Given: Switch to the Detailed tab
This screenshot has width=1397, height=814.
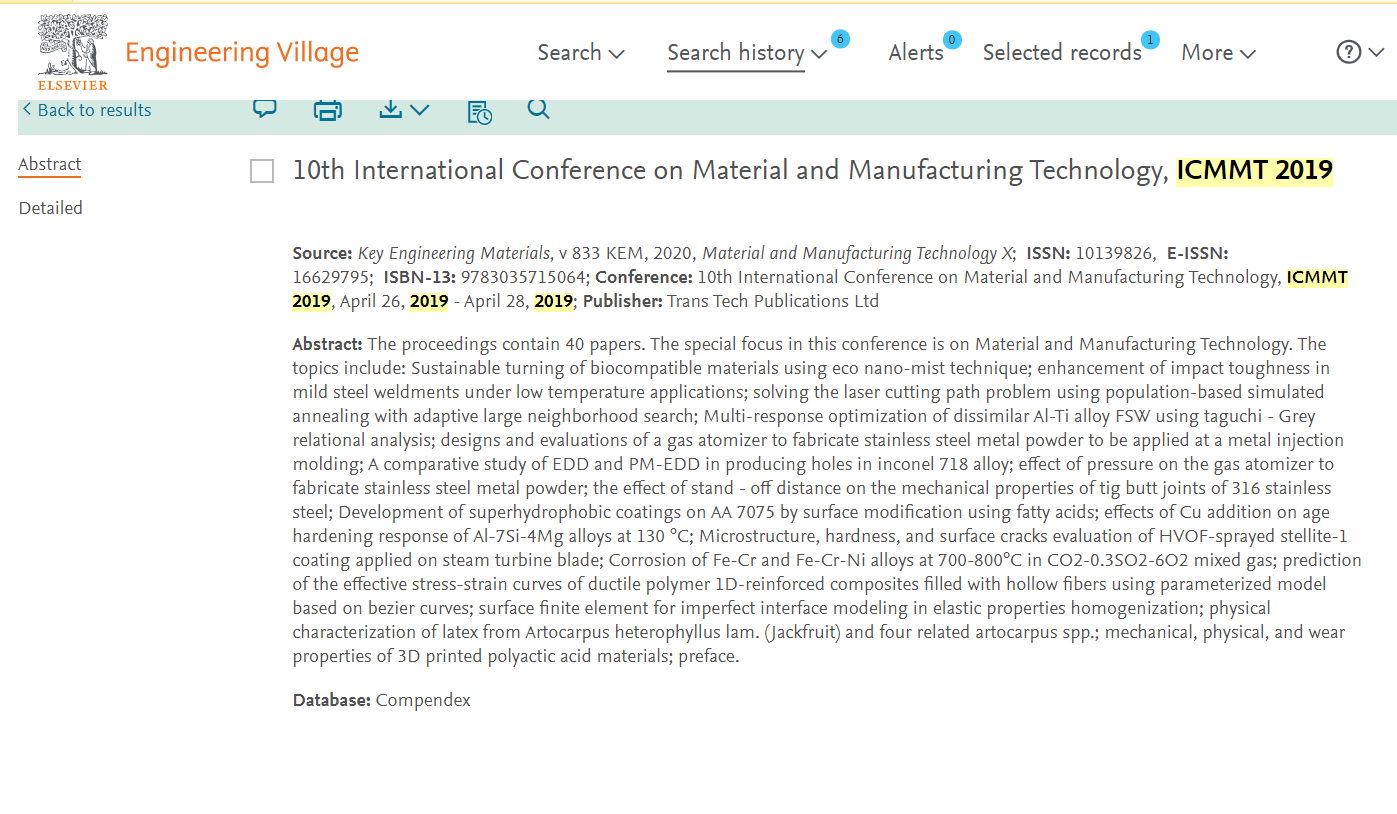Looking at the screenshot, I should click(51, 208).
